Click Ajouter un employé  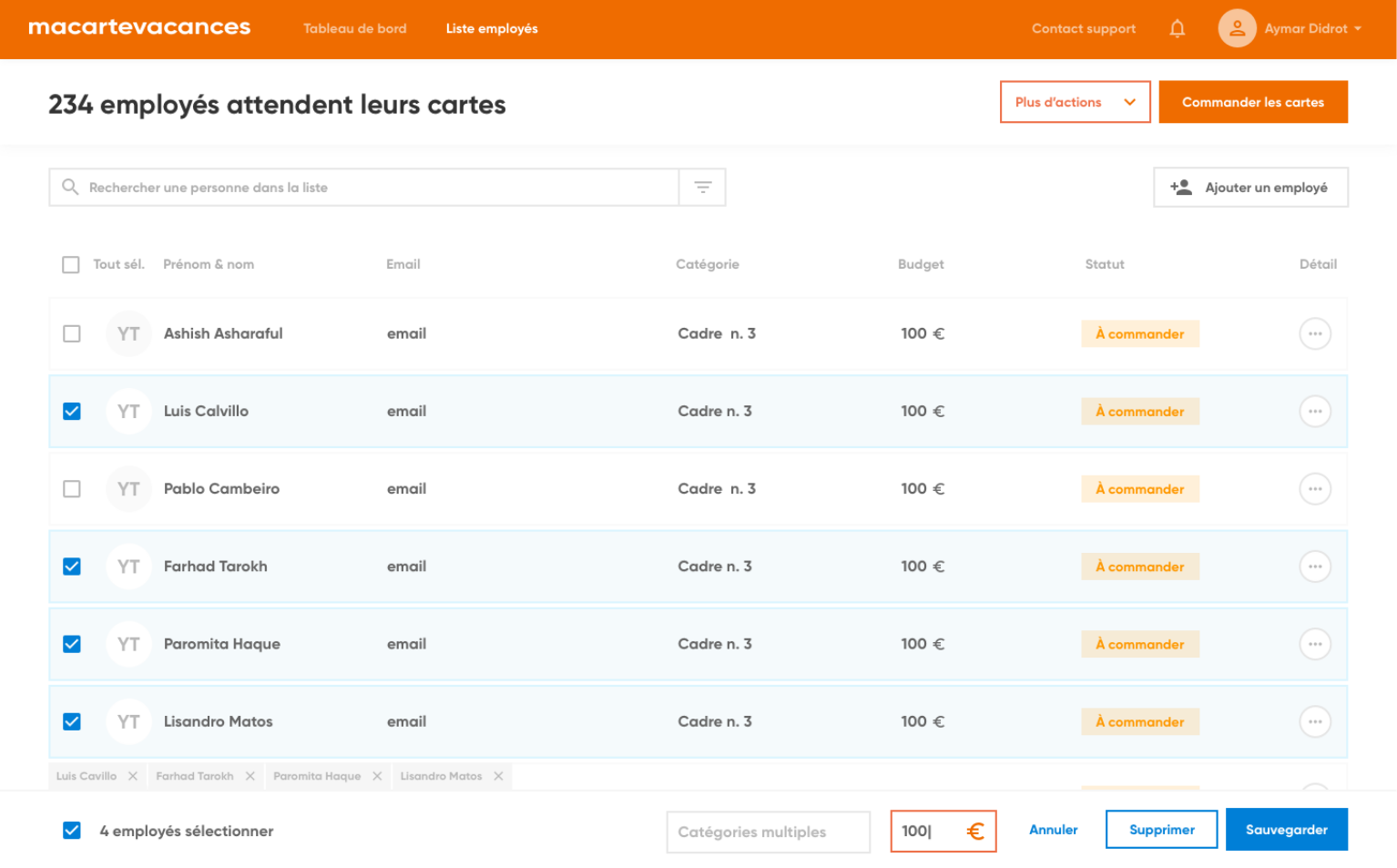point(1250,188)
